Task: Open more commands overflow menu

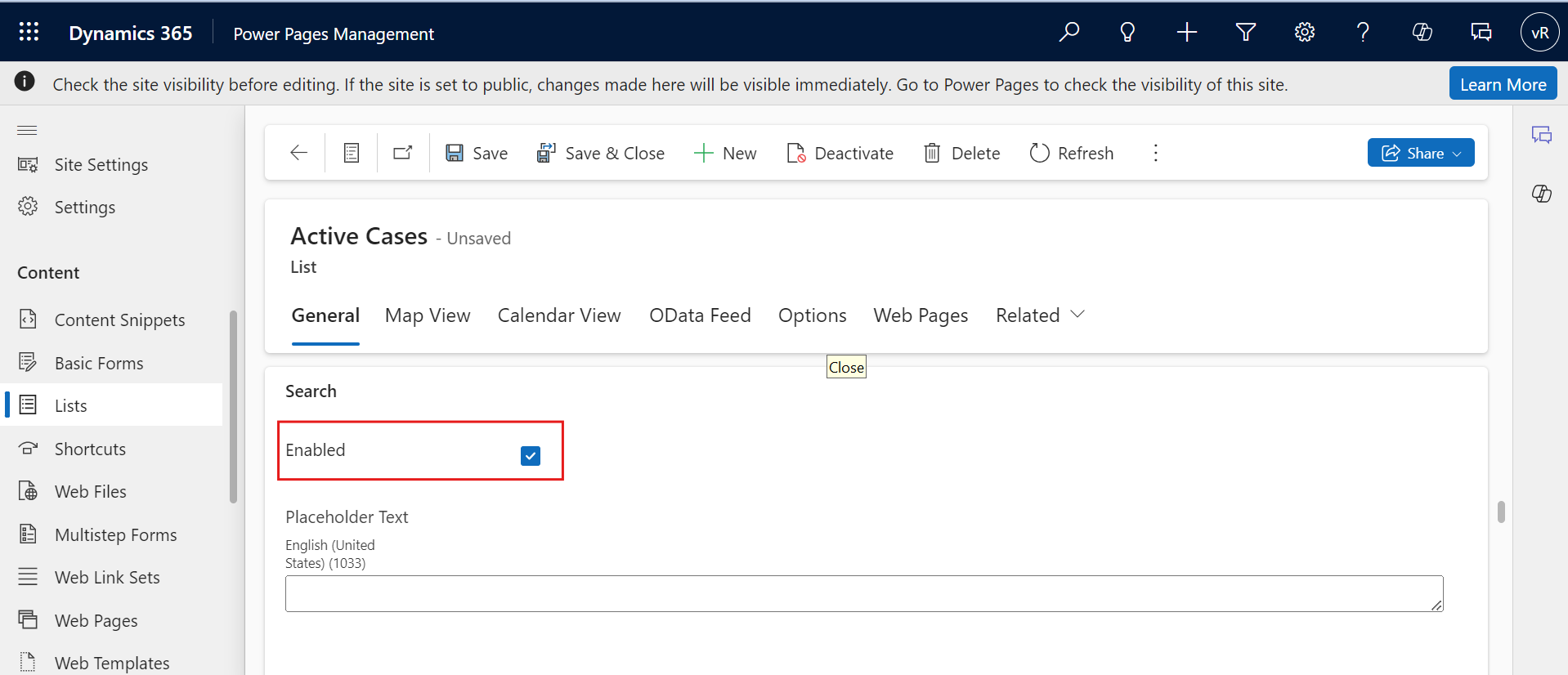Action: 1155,153
